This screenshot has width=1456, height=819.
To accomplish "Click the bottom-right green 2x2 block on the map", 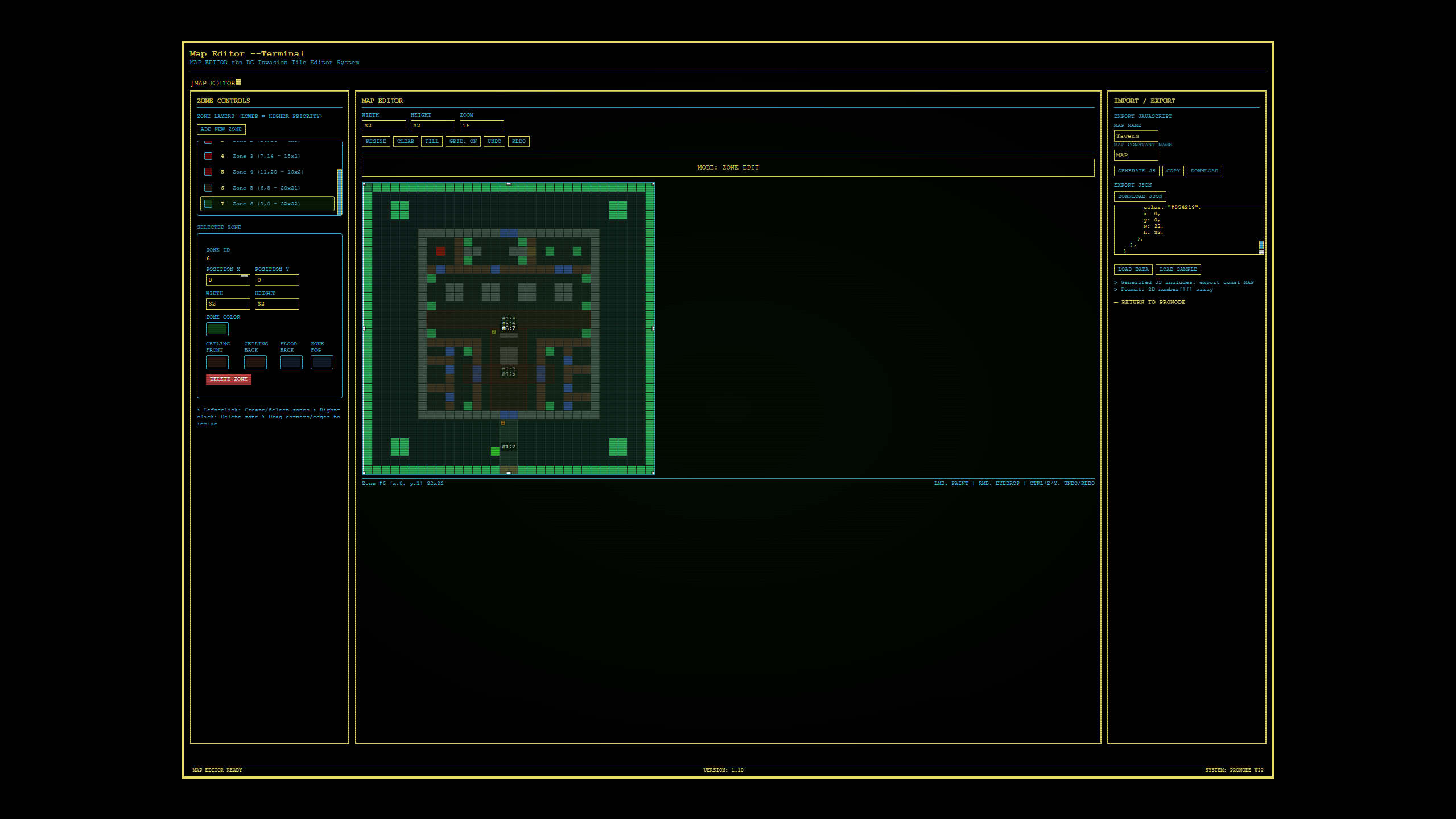I will [618, 447].
